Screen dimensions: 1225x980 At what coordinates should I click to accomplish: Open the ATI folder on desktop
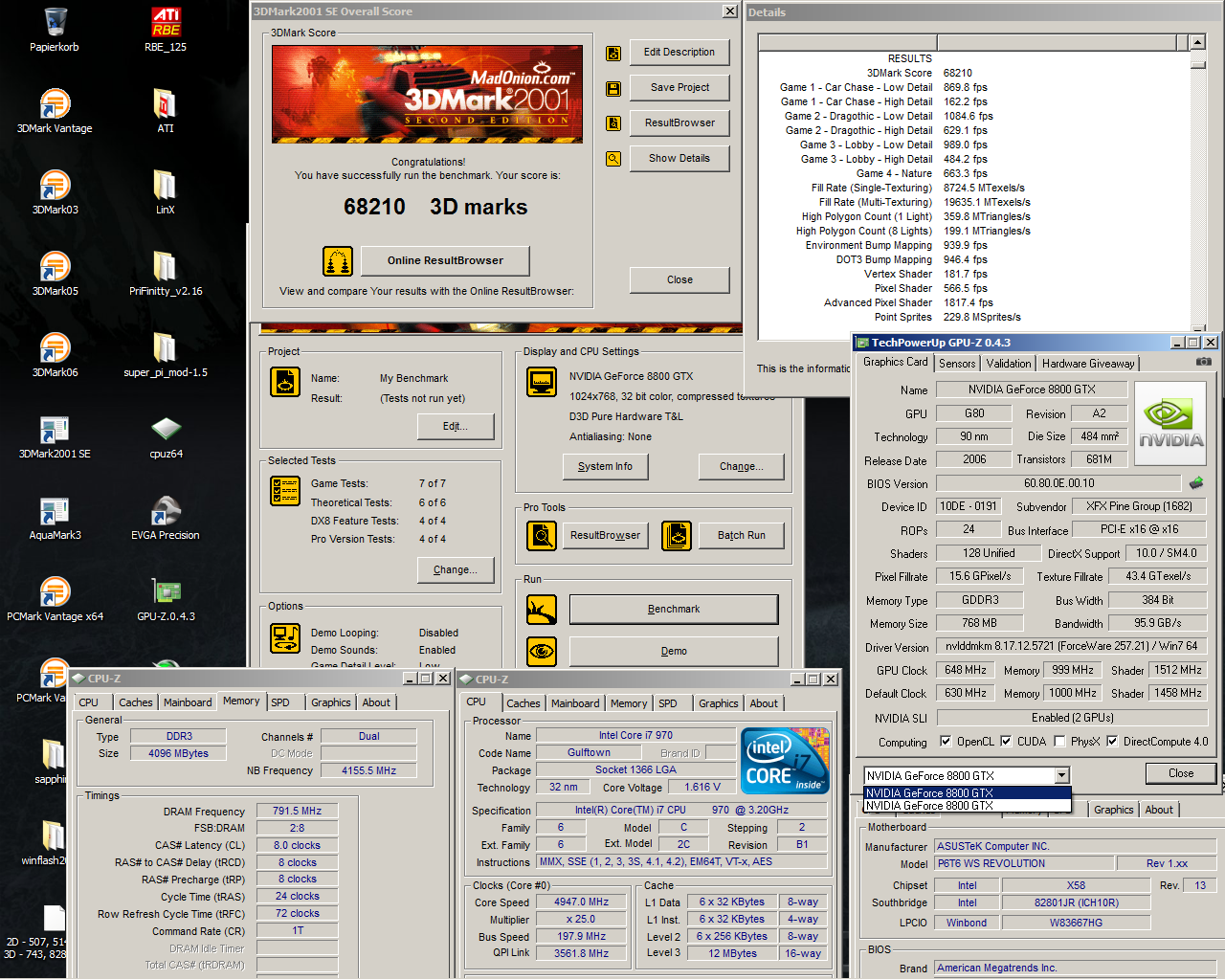[x=166, y=111]
